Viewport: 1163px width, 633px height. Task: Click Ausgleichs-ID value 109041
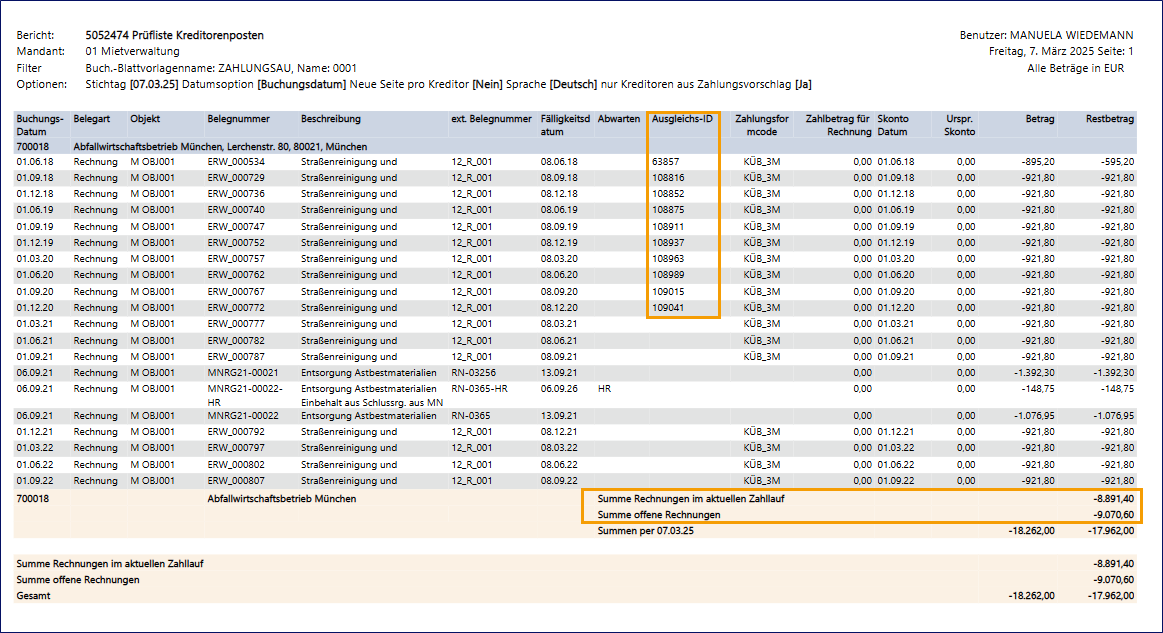668,308
